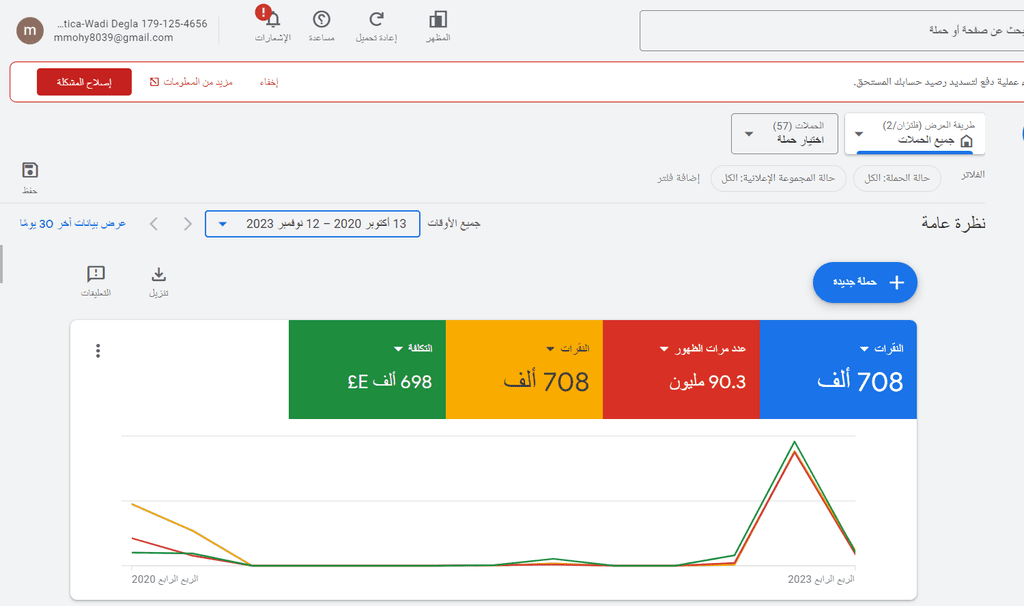Screen dimensions: 1024x606
Task: Click the blue new campaign button
Action: (865, 282)
